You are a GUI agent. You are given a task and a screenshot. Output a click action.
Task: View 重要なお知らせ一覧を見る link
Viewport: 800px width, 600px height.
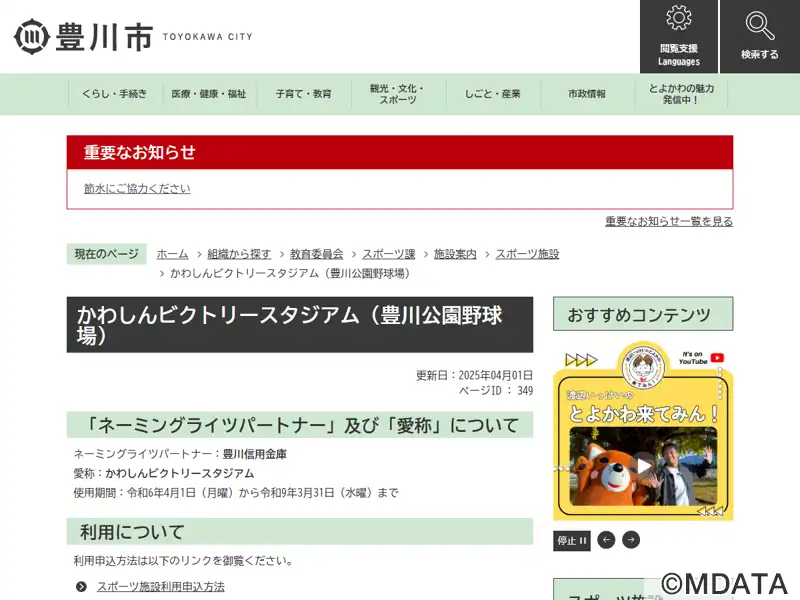669,221
